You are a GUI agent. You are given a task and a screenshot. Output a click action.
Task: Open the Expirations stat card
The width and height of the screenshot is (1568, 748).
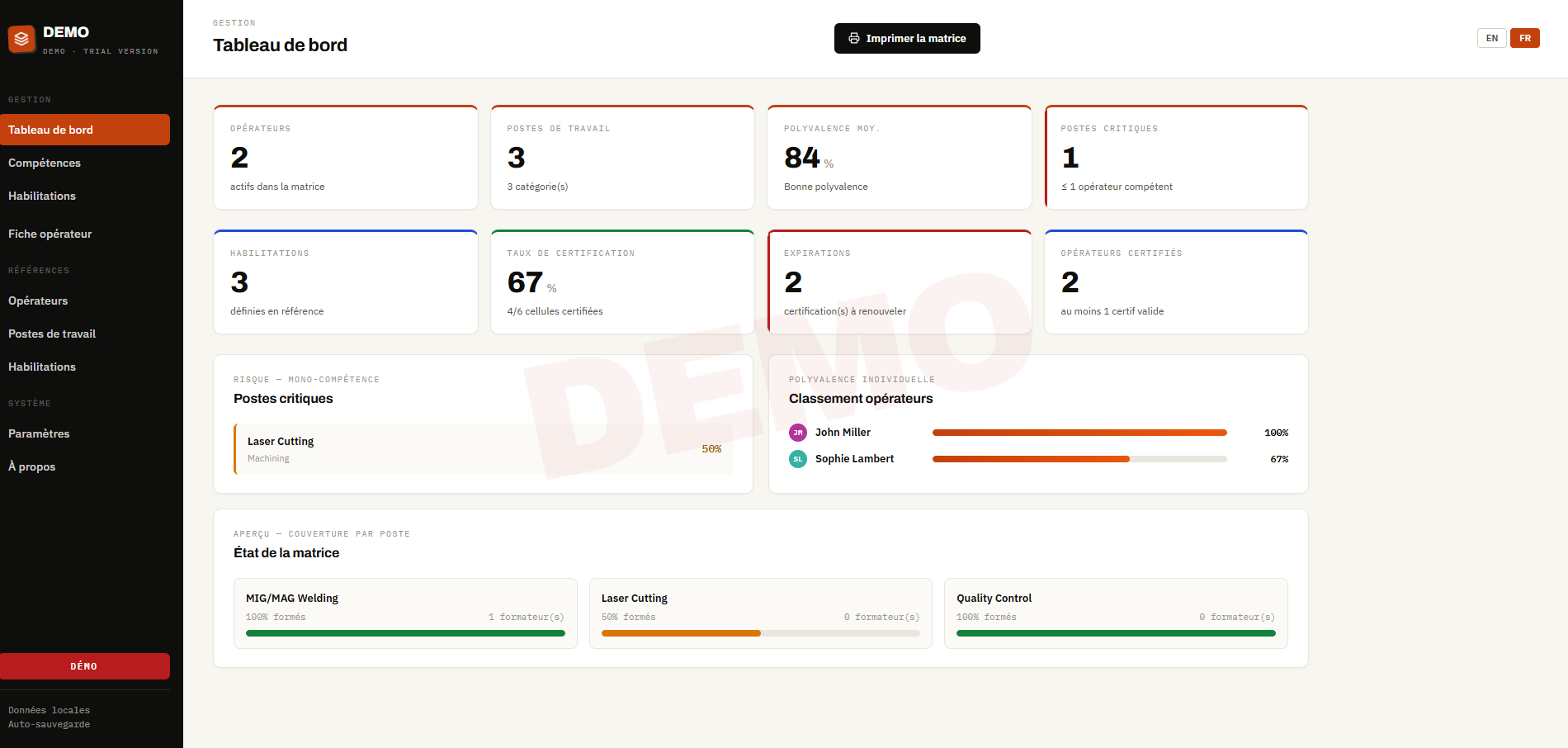click(900, 282)
